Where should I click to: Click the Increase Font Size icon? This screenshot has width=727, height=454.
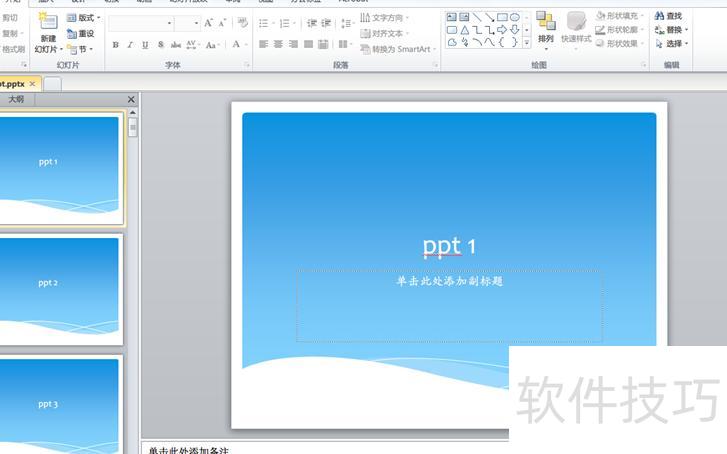click(208, 23)
